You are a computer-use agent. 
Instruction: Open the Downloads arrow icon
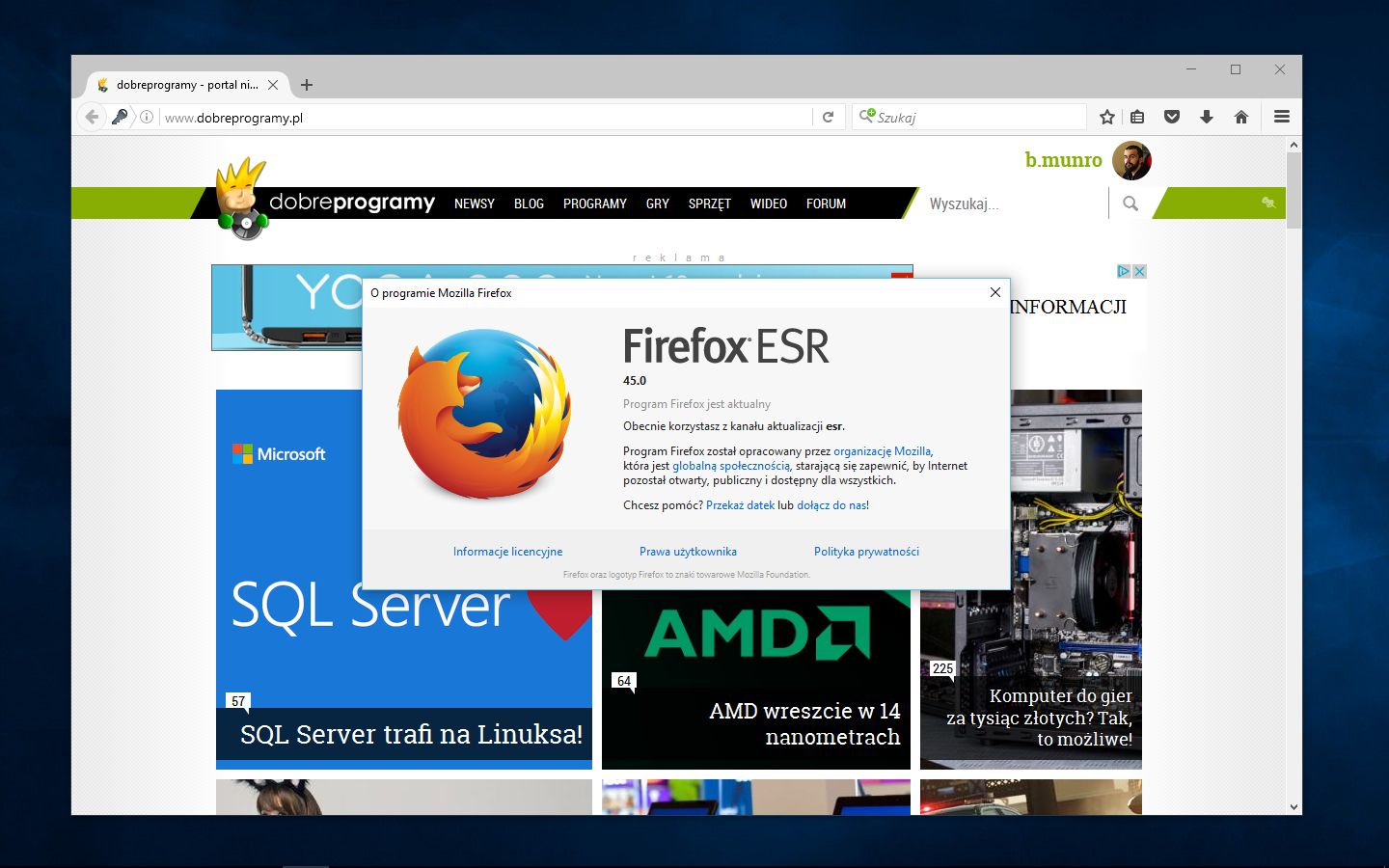point(1207,117)
